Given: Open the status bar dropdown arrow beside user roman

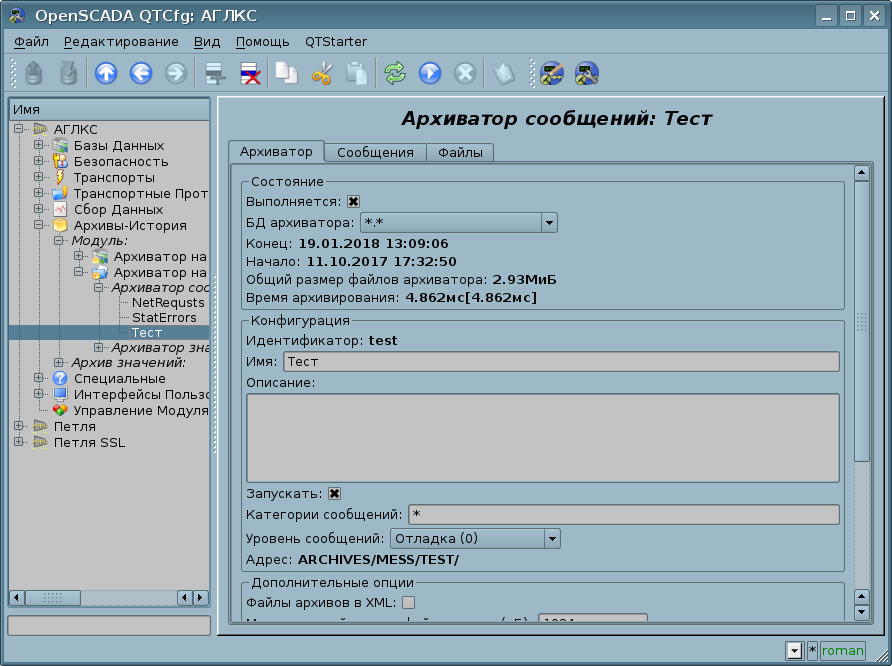Looking at the screenshot, I should [794, 650].
